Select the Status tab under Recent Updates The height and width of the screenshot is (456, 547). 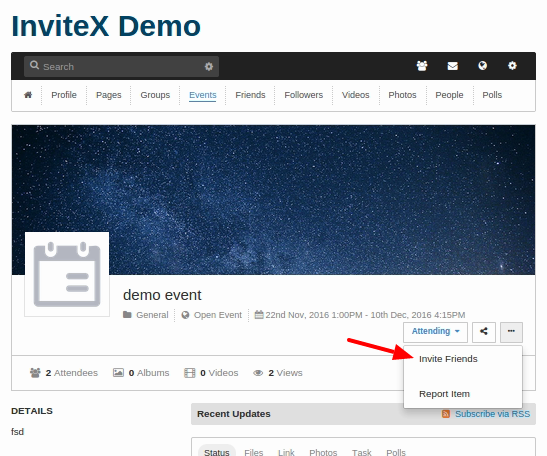[x=217, y=452]
